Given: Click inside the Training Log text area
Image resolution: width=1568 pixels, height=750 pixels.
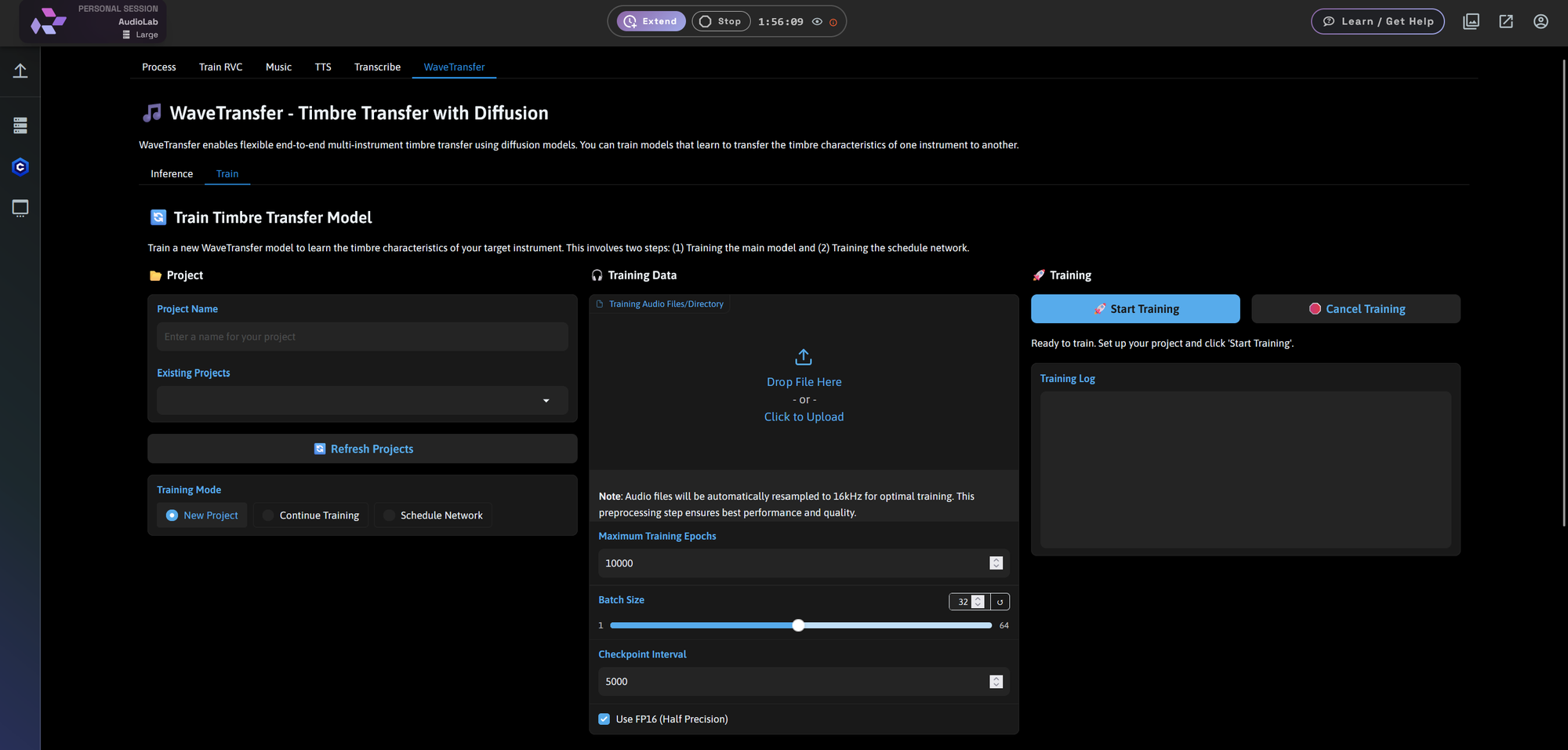Looking at the screenshot, I should coord(1245,469).
